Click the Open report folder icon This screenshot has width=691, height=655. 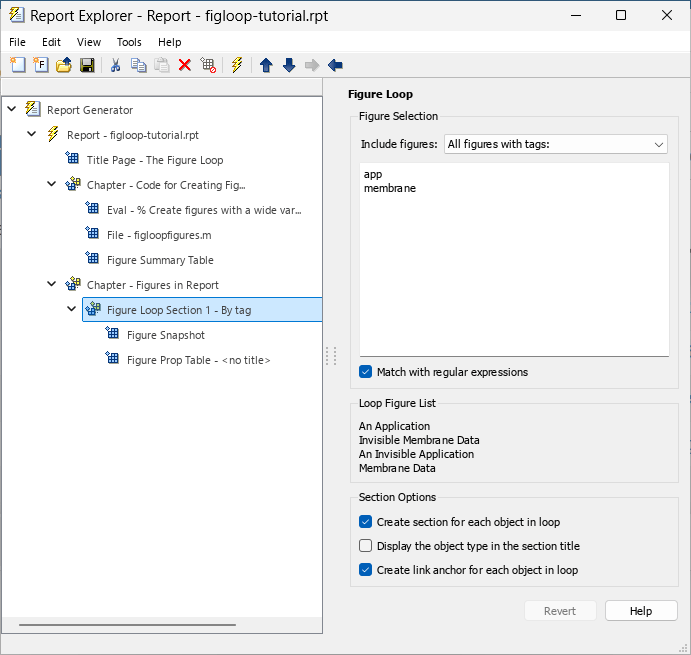pyautogui.click(x=63, y=65)
